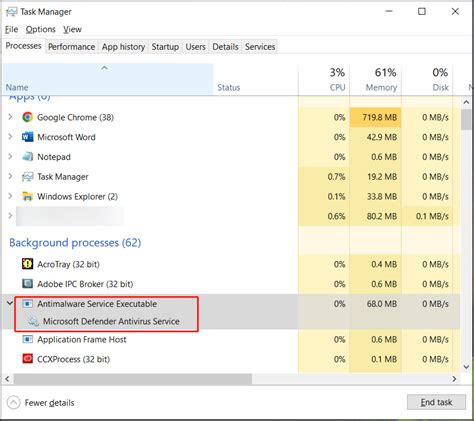
Task: Click the vertical scrollbar up arrow
Action: coord(466,102)
